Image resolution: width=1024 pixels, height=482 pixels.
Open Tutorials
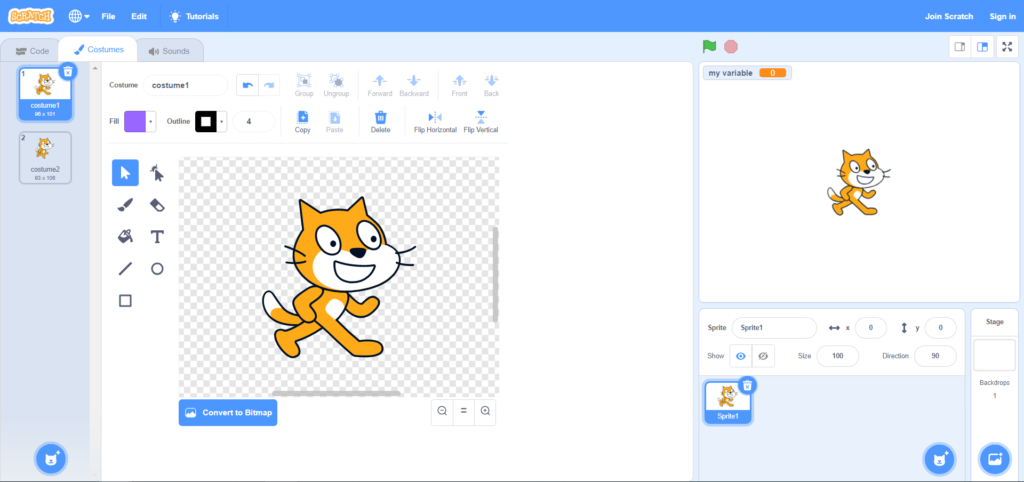click(194, 16)
